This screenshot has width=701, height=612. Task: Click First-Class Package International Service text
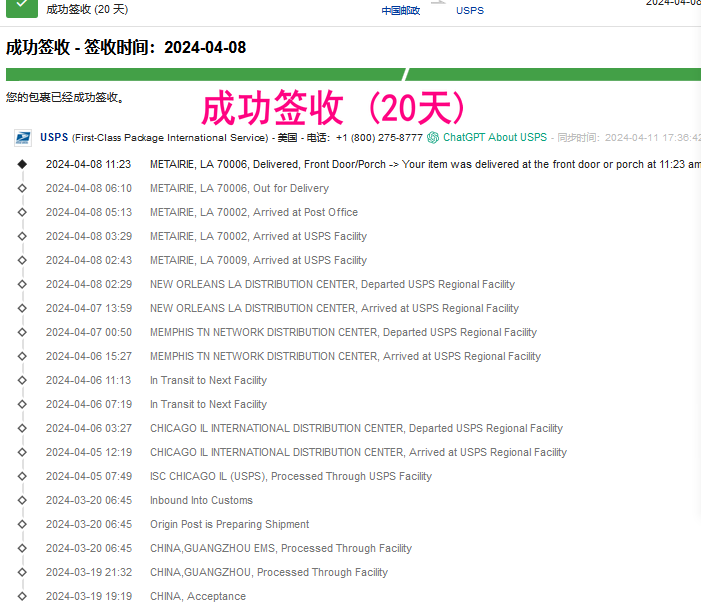(x=170, y=138)
